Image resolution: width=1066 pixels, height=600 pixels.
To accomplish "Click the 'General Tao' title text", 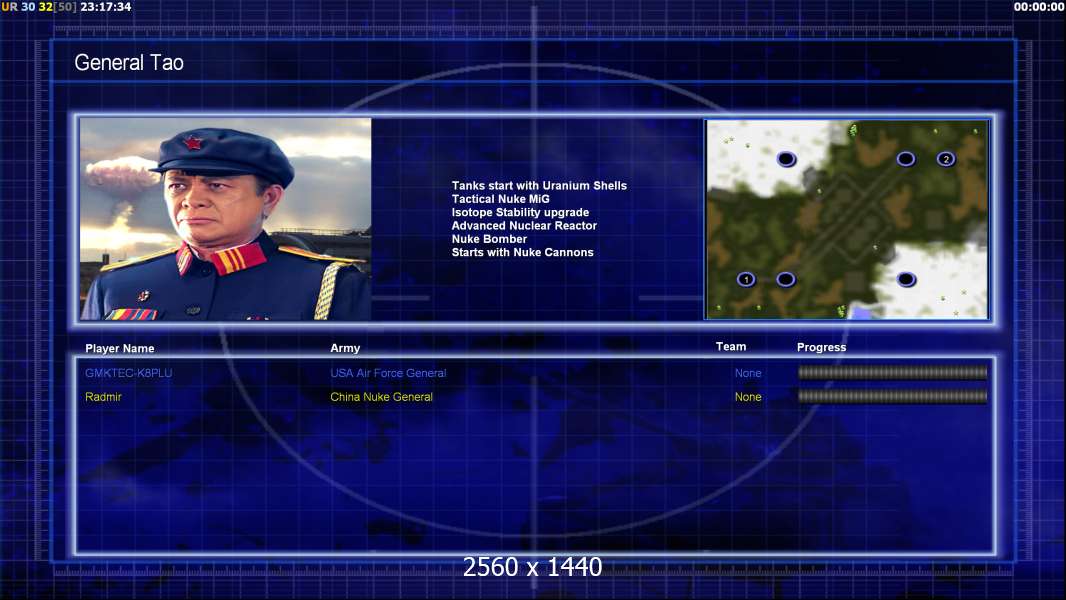I will pos(128,63).
